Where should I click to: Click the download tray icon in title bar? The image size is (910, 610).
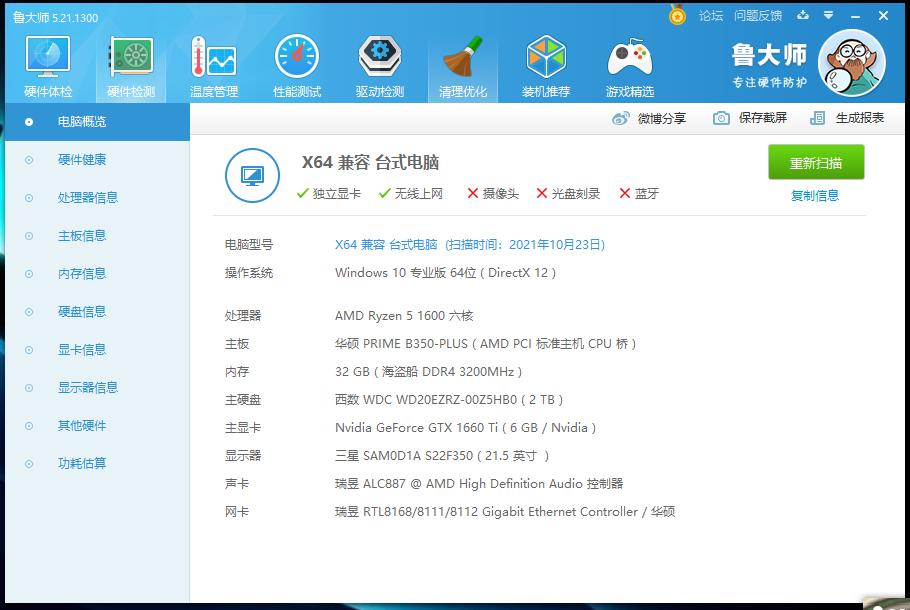click(x=803, y=15)
